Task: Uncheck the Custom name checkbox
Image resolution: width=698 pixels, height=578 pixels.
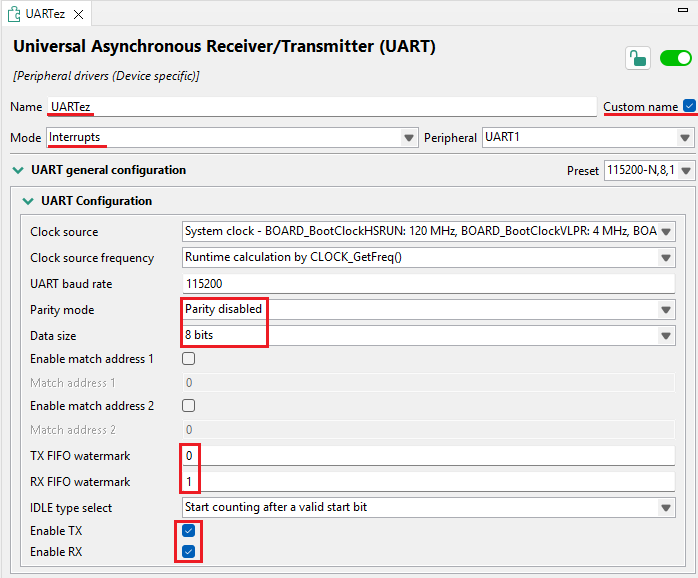Action: pos(688,106)
